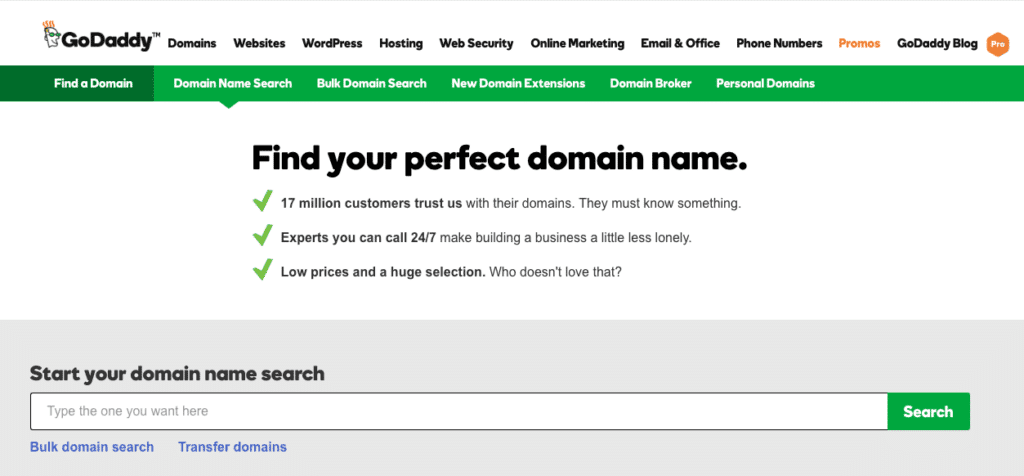Open the orange Pro hexagon badge
This screenshot has height=476, width=1024.
click(997, 44)
